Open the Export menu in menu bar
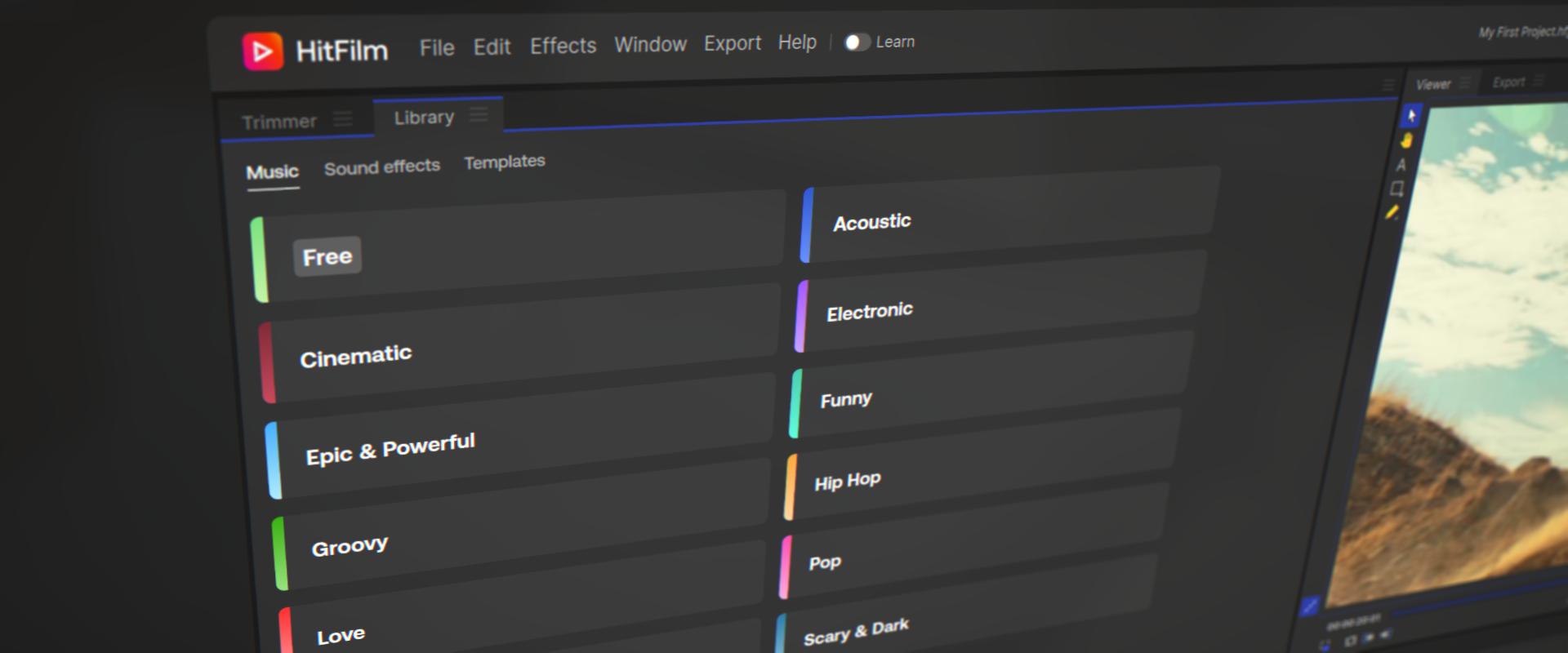The width and height of the screenshot is (1568, 653). tap(733, 43)
